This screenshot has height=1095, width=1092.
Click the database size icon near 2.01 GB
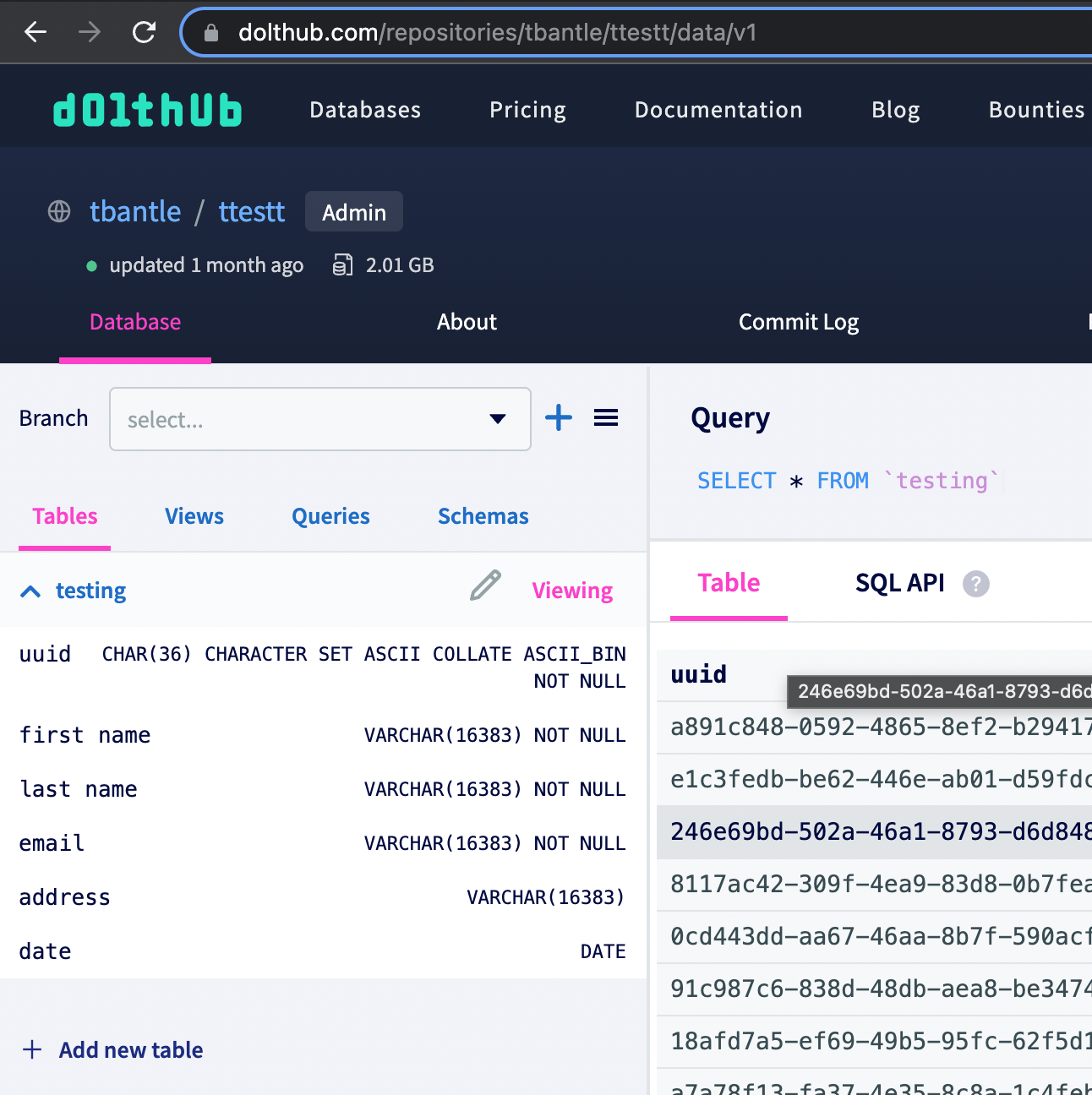(342, 265)
